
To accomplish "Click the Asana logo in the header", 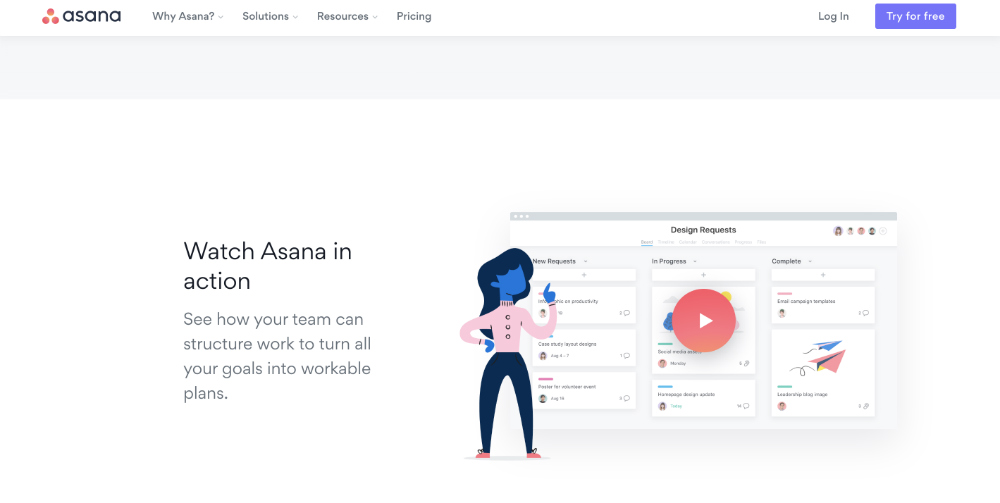I will pyautogui.click(x=81, y=16).
